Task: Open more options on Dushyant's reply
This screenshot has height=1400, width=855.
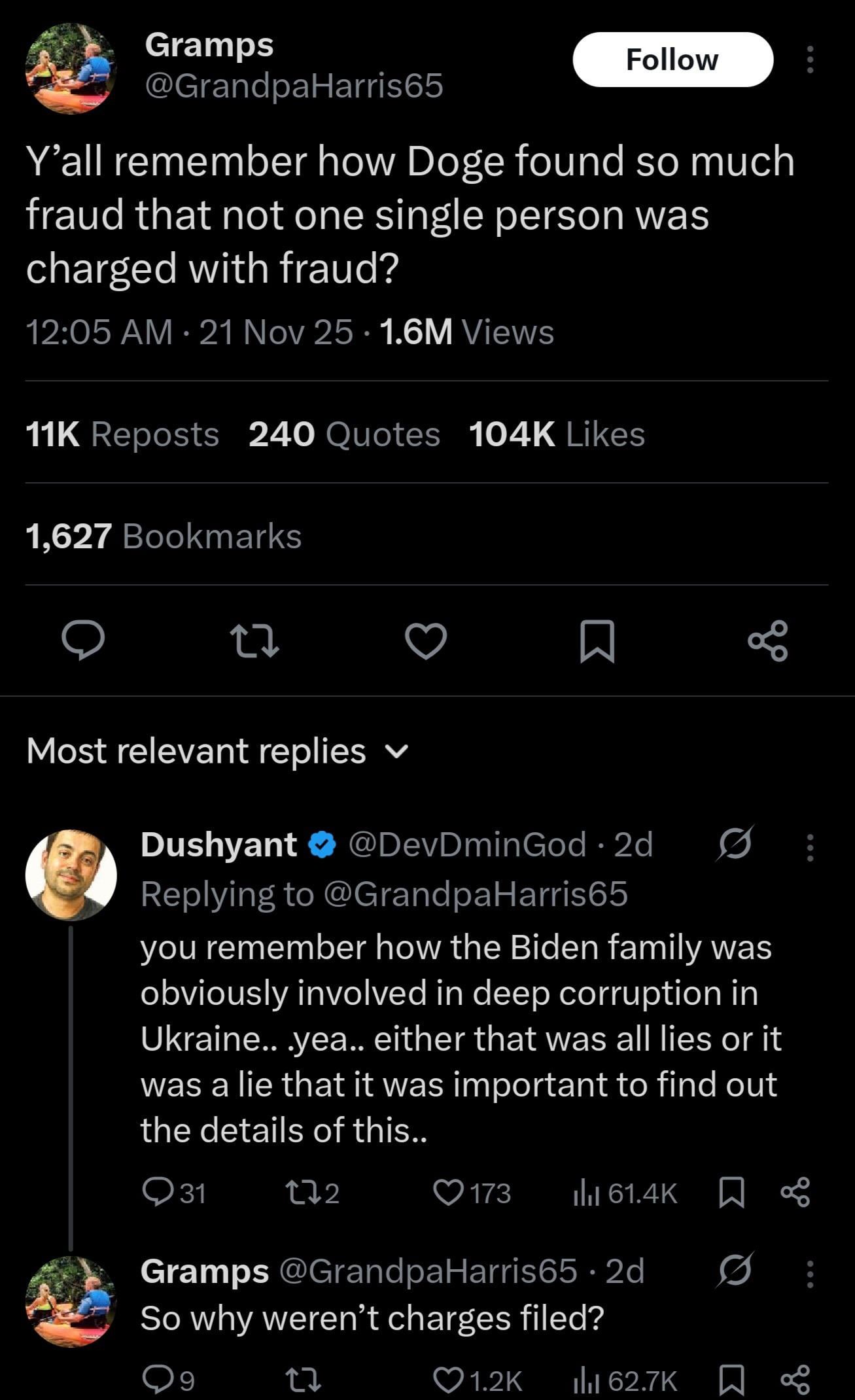Action: click(810, 847)
